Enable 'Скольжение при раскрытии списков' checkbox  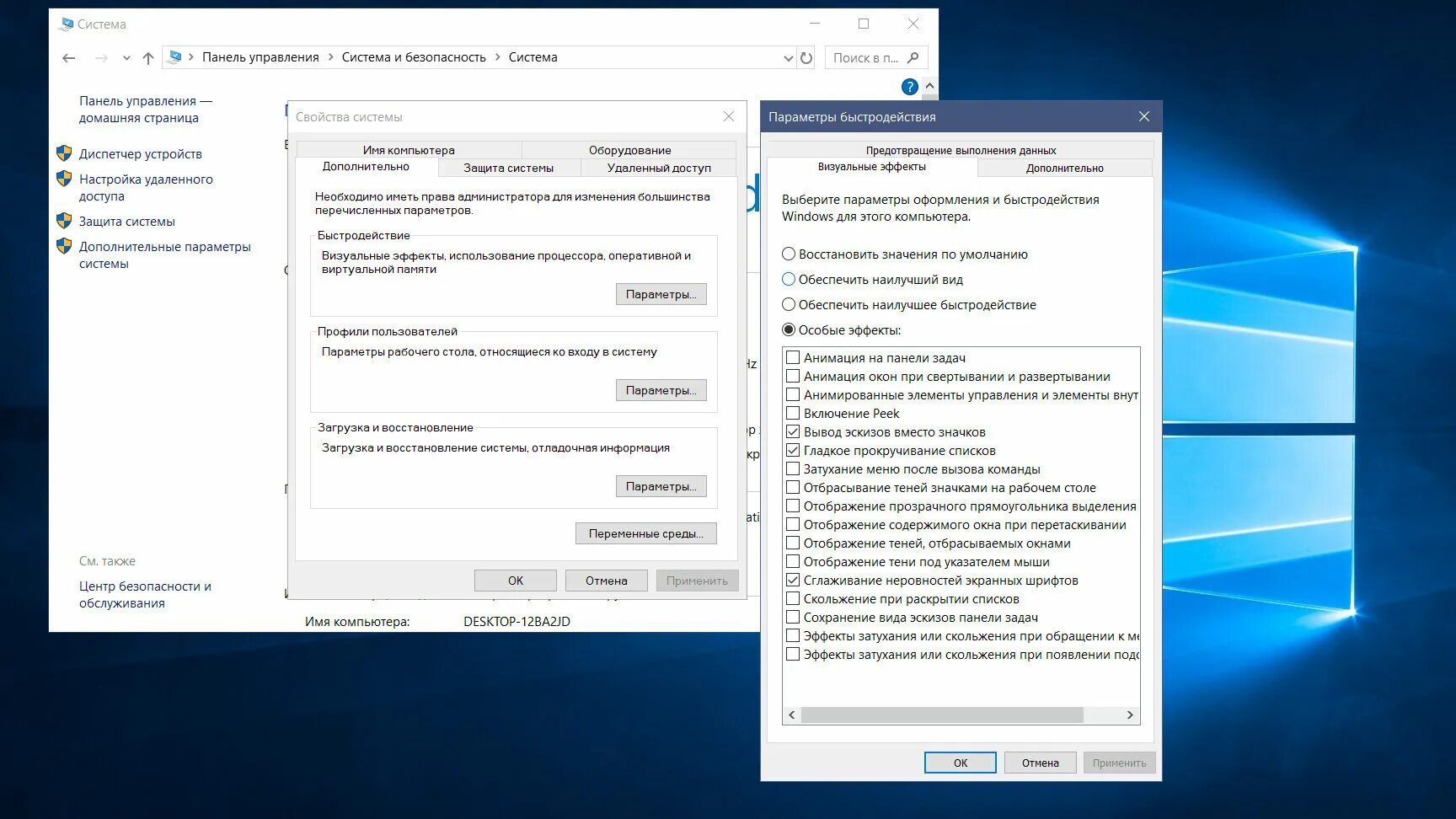(x=793, y=598)
